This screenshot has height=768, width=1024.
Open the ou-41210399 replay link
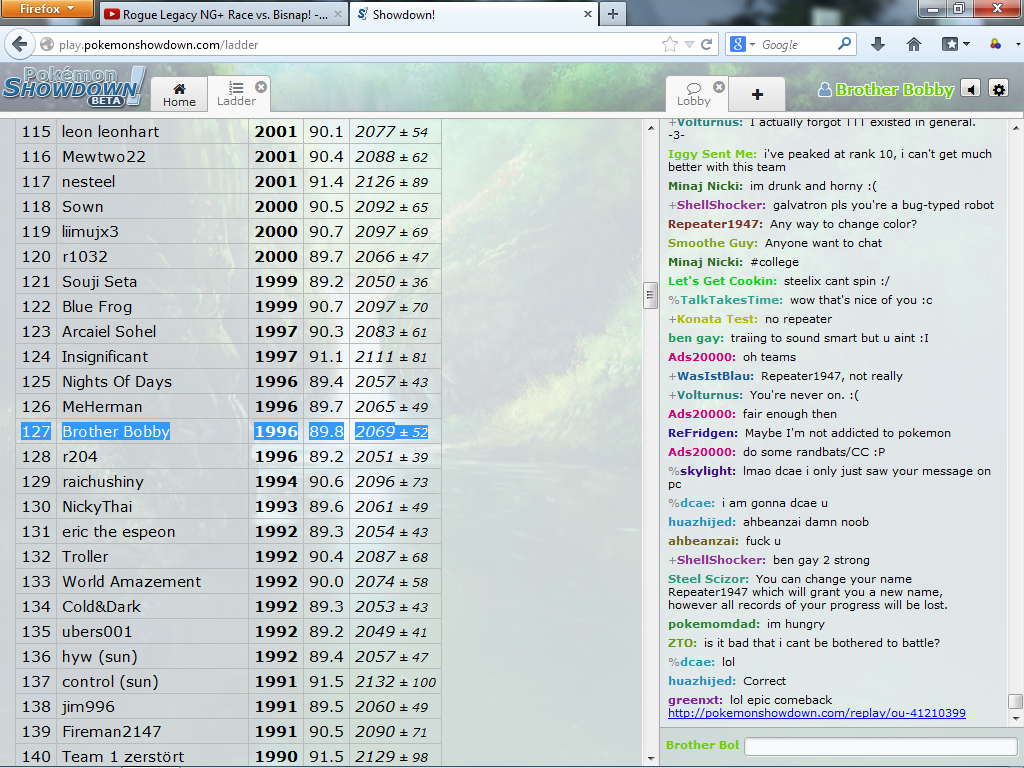[816, 713]
